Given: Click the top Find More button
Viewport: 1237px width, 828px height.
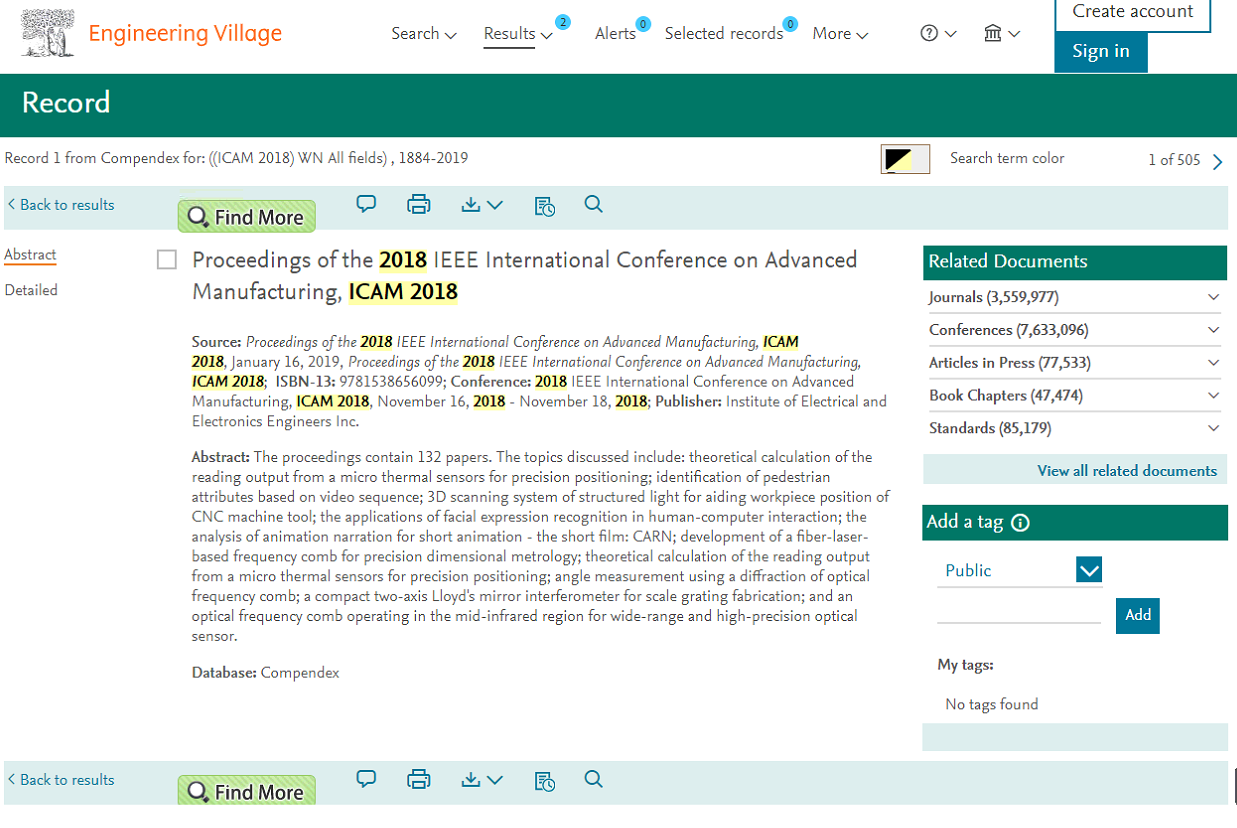Looking at the screenshot, I should point(247,217).
